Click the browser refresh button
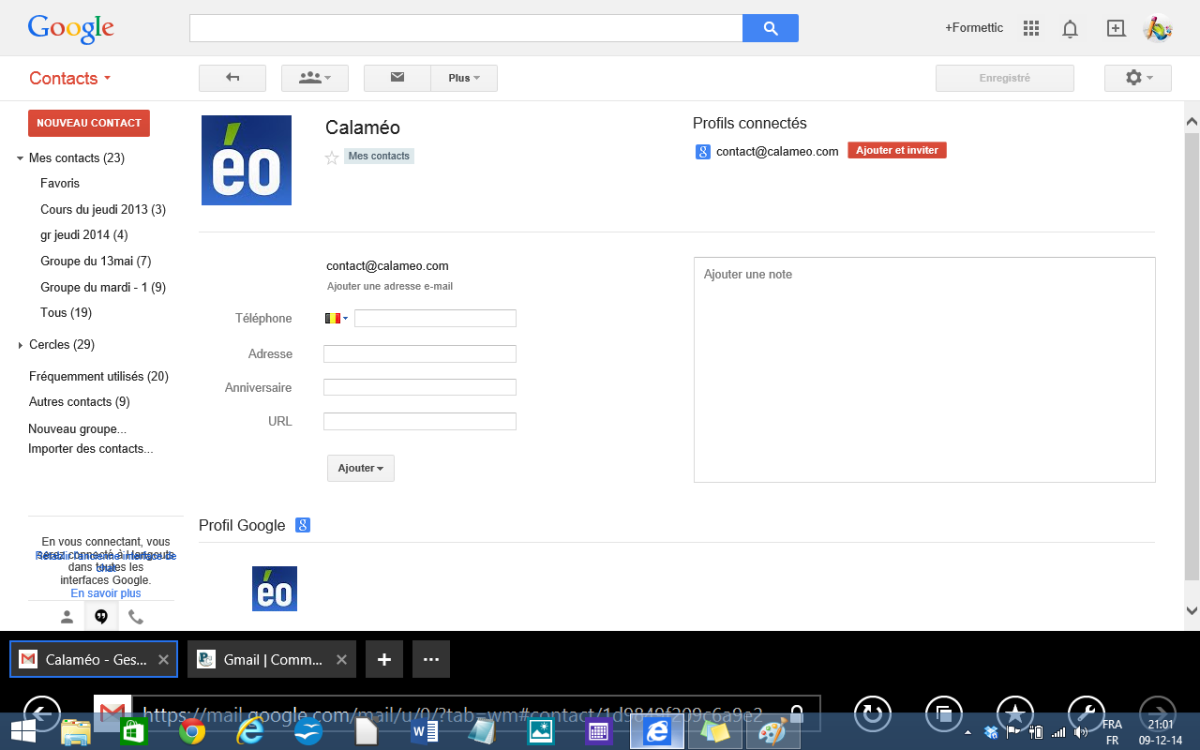The height and width of the screenshot is (750, 1200). click(872, 713)
